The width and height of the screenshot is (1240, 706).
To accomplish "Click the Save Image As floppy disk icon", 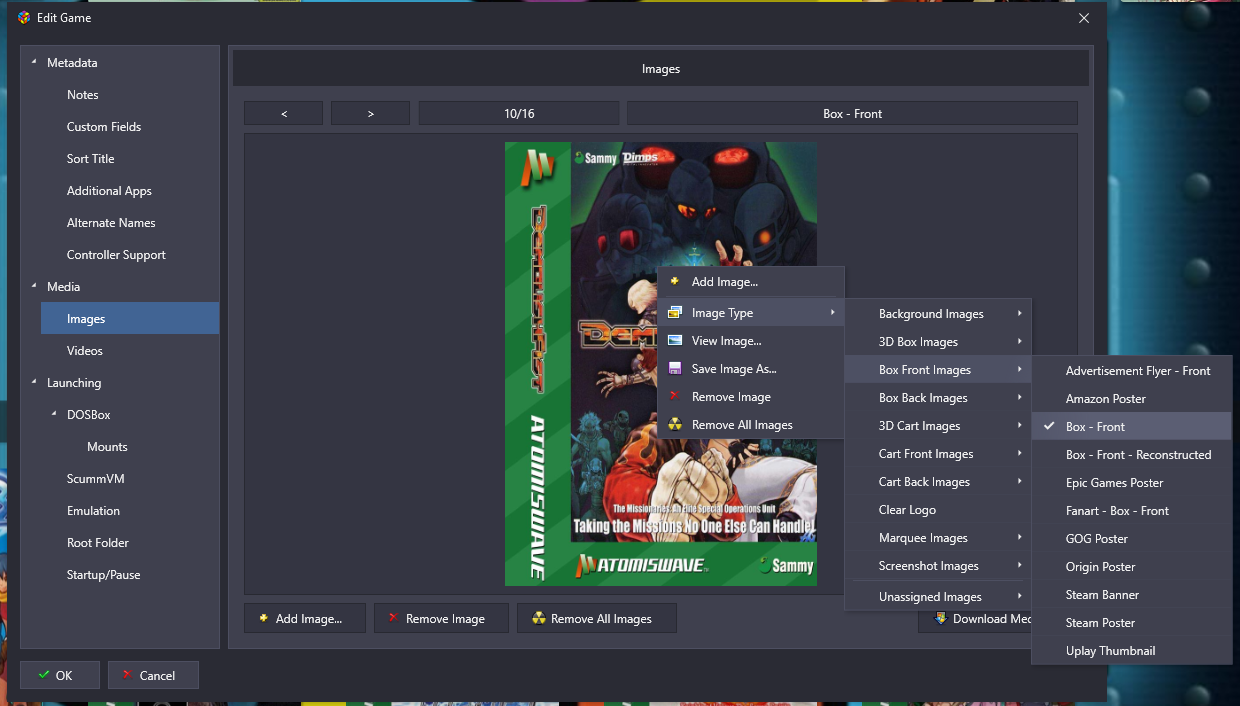I will (x=675, y=369).
